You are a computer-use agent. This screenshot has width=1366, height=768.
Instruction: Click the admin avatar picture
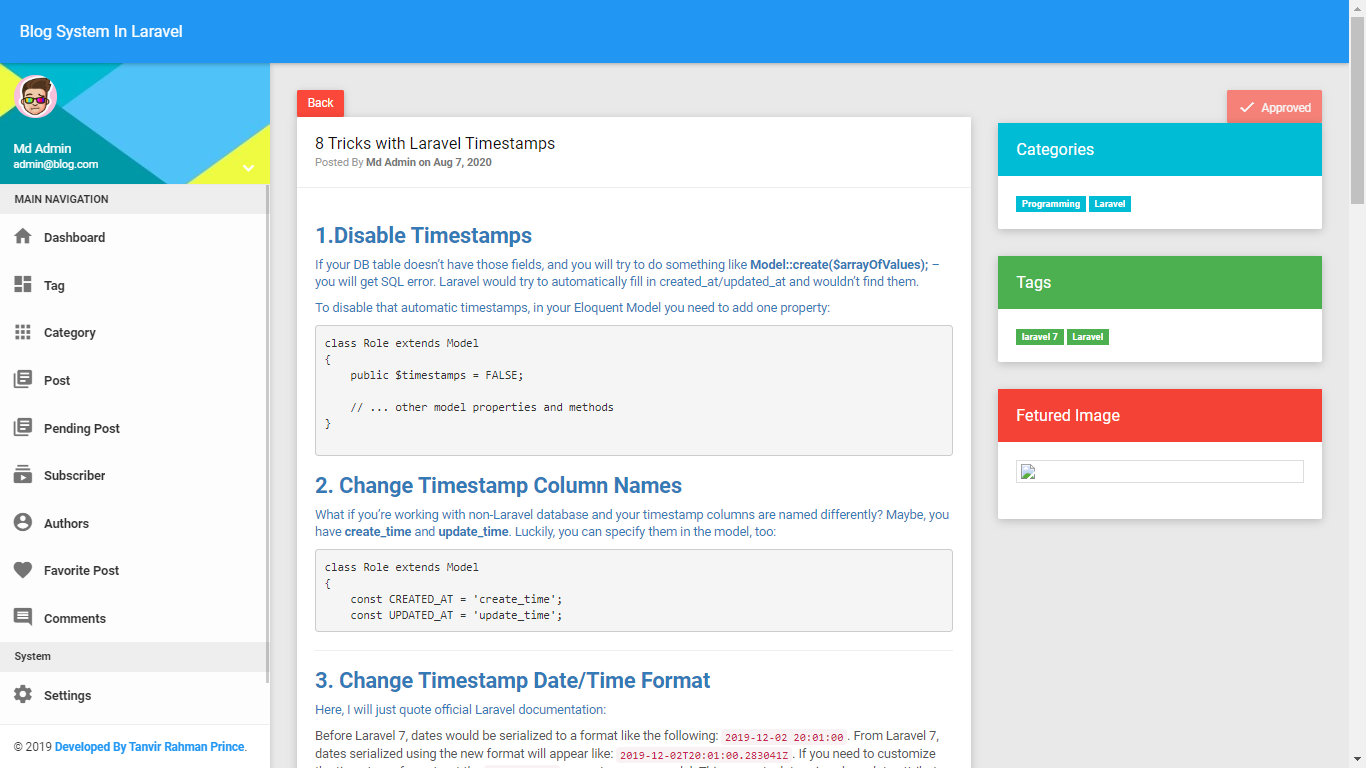[36, 97]
